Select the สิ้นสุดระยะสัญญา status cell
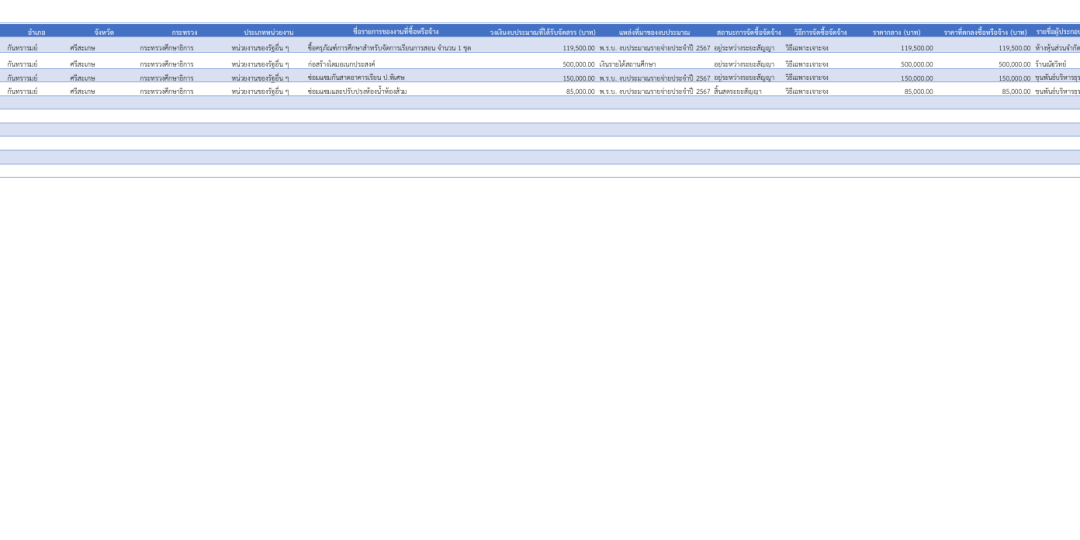The width and height of the screenshot is (1080, 540). [743, 91]
